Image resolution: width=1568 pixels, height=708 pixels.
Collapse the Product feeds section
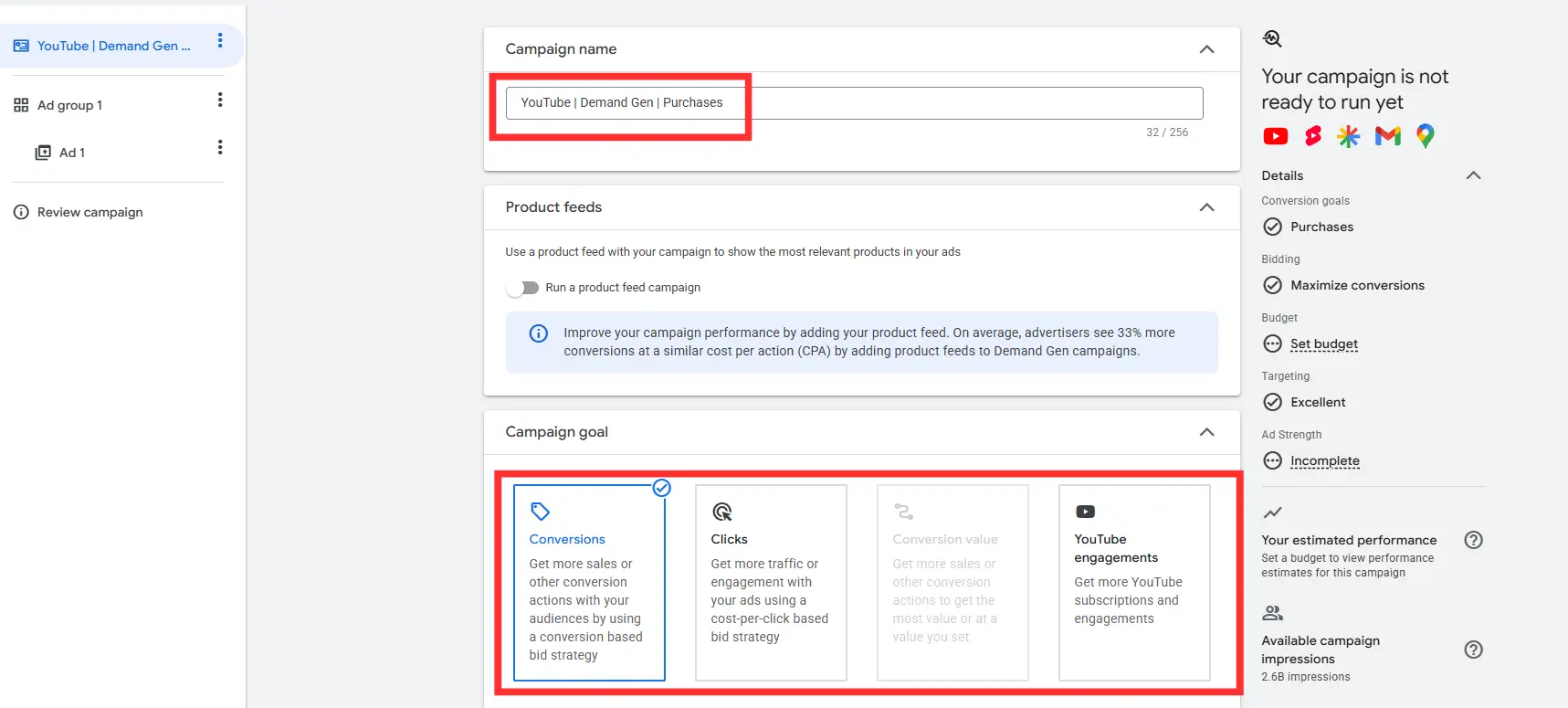click(x=1206, y=207)
